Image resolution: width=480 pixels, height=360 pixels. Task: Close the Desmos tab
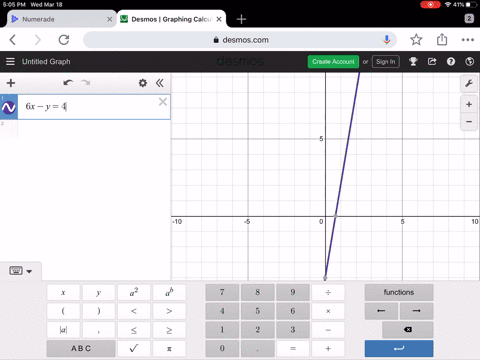point(219,19)
